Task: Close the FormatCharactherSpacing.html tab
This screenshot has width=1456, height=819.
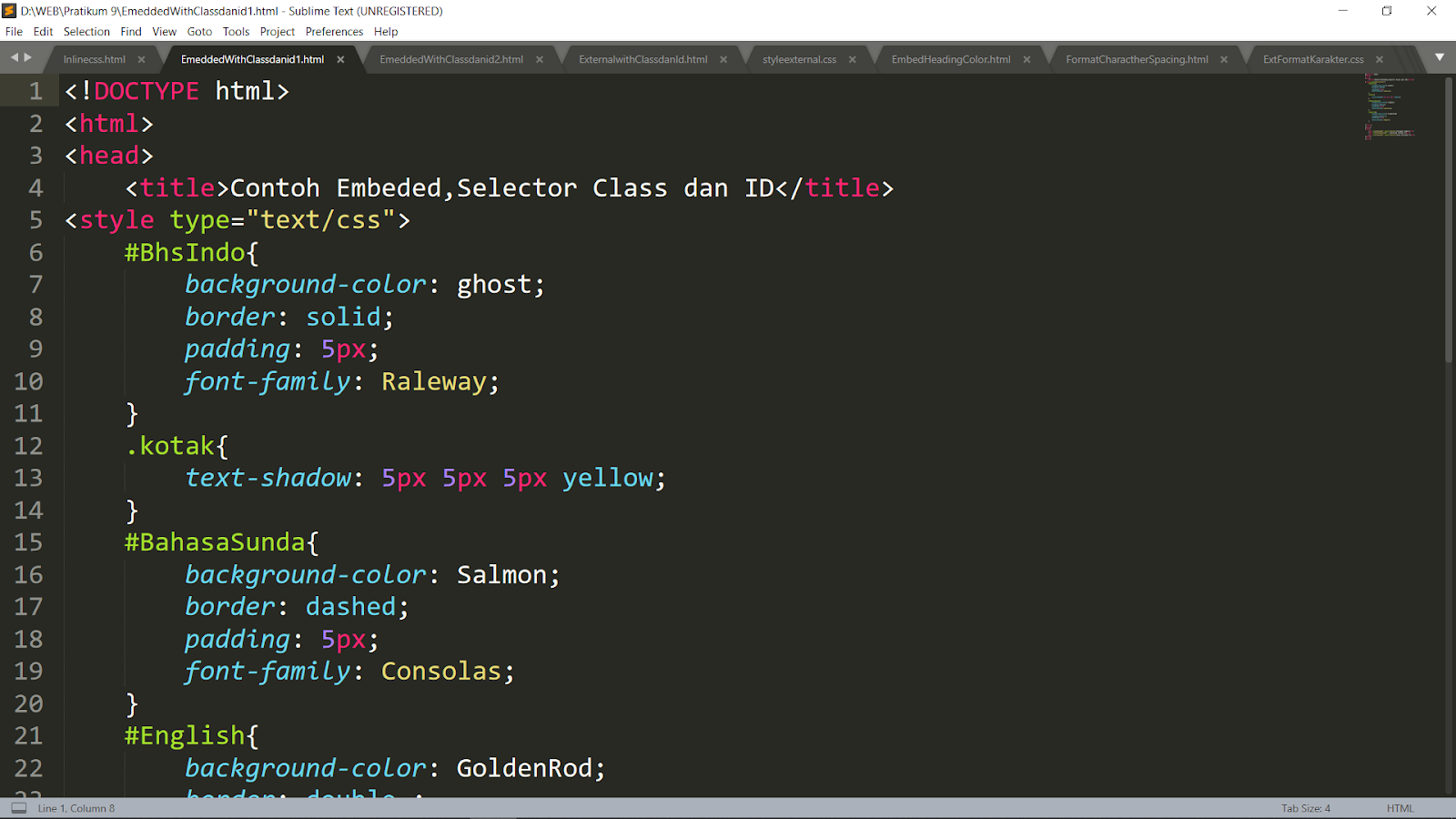Action: tap(1224, 59)
